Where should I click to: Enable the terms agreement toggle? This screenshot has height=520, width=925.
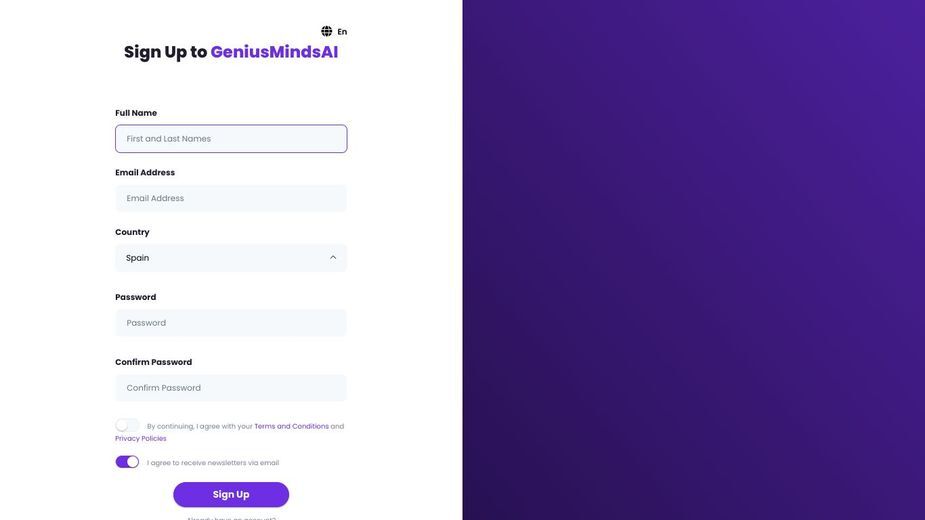(x=127, y=426)
